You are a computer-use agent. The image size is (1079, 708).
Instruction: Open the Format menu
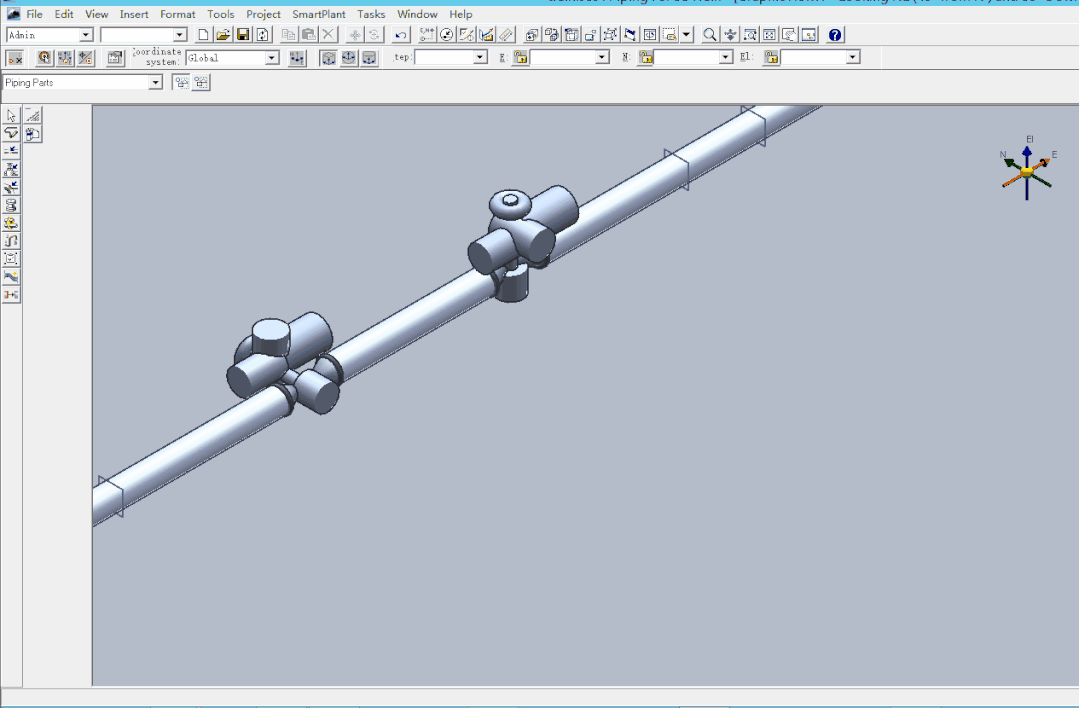178,14
